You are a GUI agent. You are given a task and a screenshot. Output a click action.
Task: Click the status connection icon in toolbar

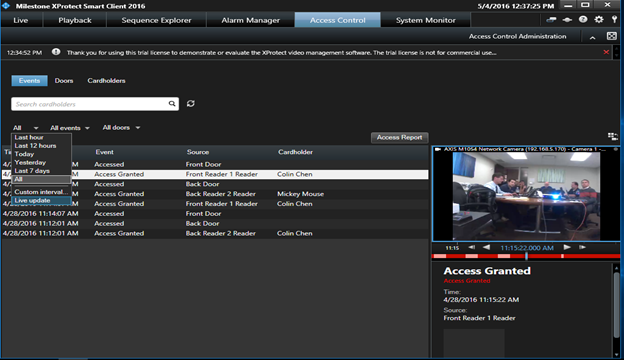tap(567, 20)
